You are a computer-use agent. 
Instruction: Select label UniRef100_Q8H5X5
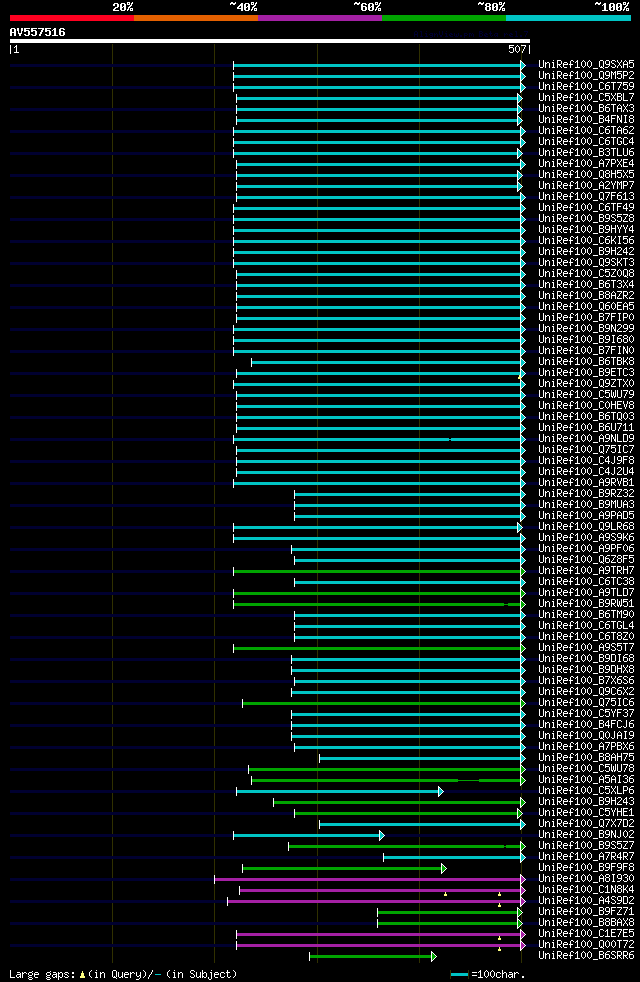pos(586,175)
